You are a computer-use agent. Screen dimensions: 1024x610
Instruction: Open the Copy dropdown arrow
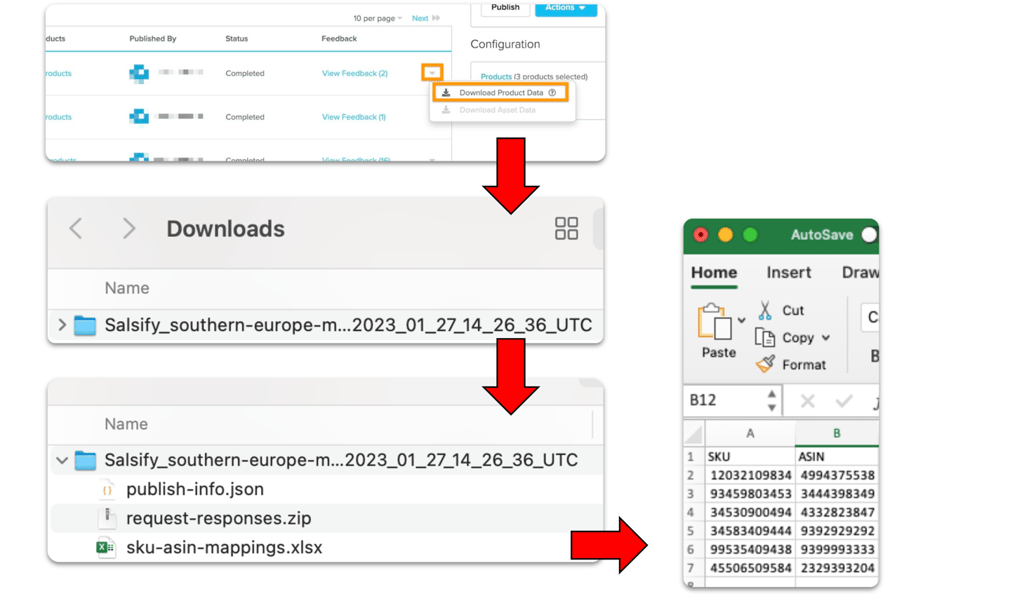826,338
